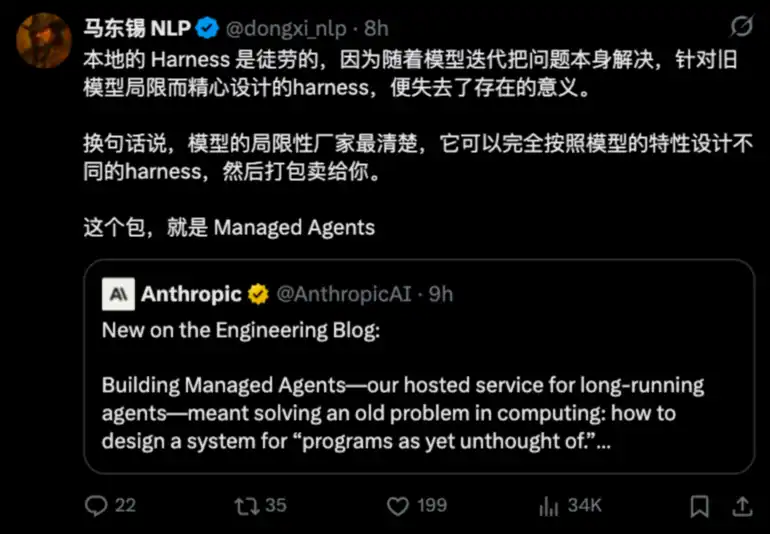770x534 pixels.
Task: Click the Grok icon at top right
Action: coord(741,27)
